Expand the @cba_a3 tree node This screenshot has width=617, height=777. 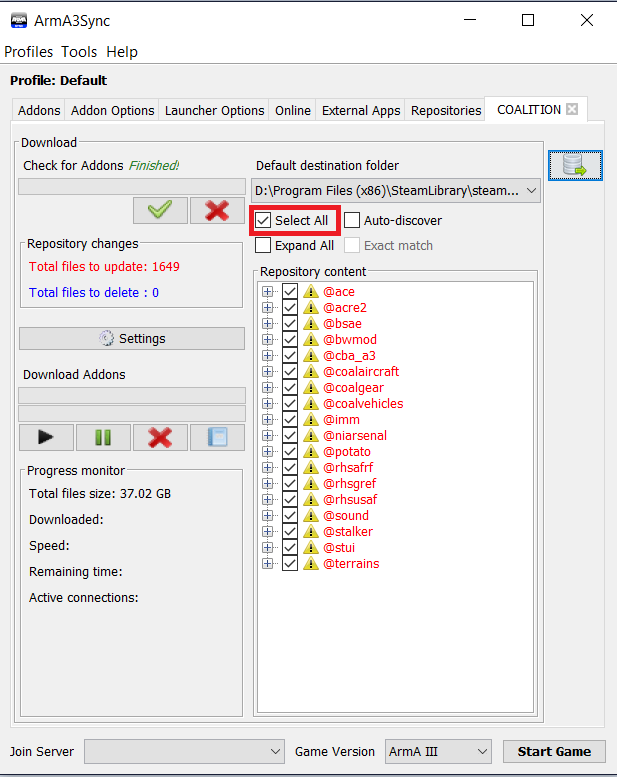tap(267, 356)
